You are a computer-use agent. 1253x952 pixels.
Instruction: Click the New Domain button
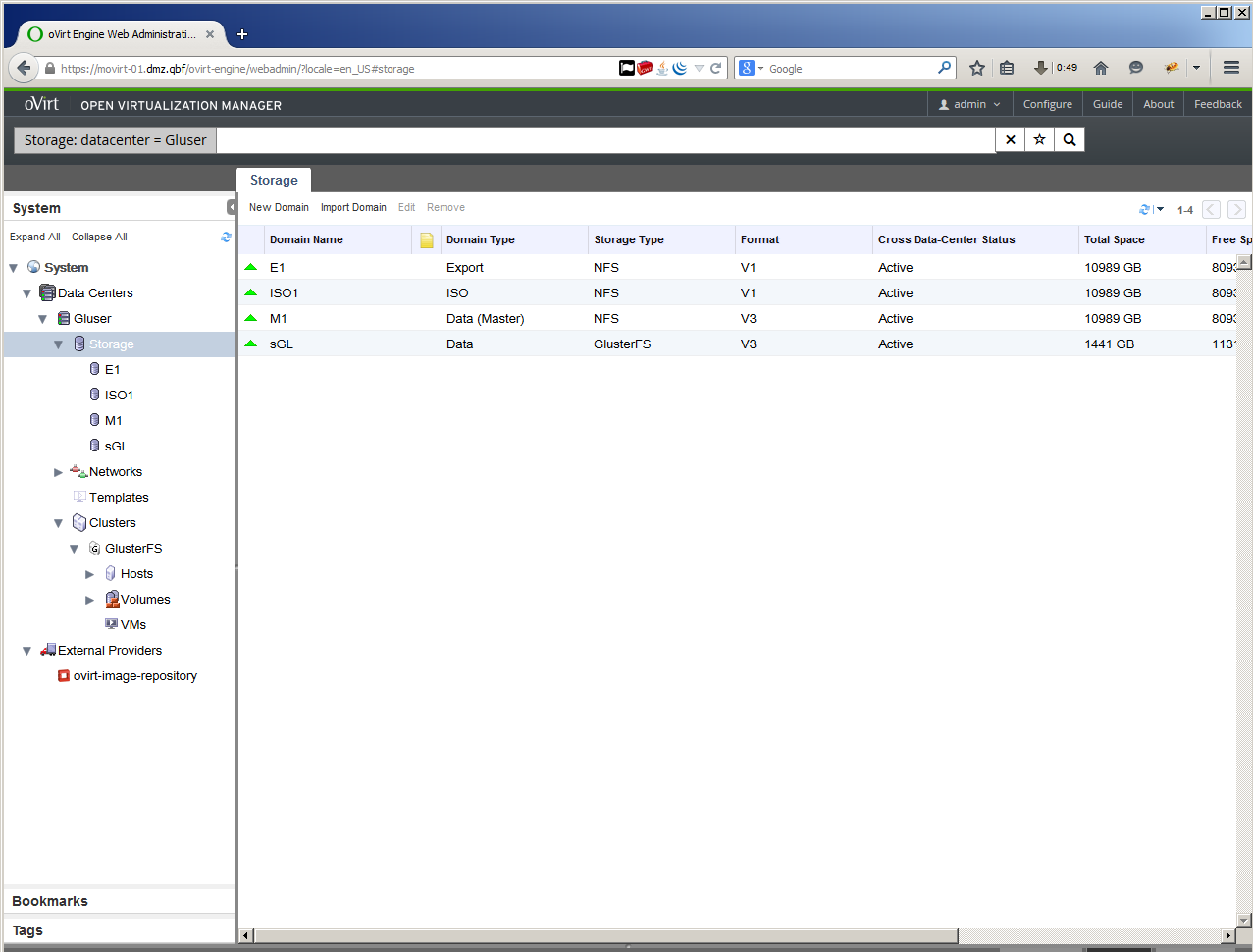point(279,208)
